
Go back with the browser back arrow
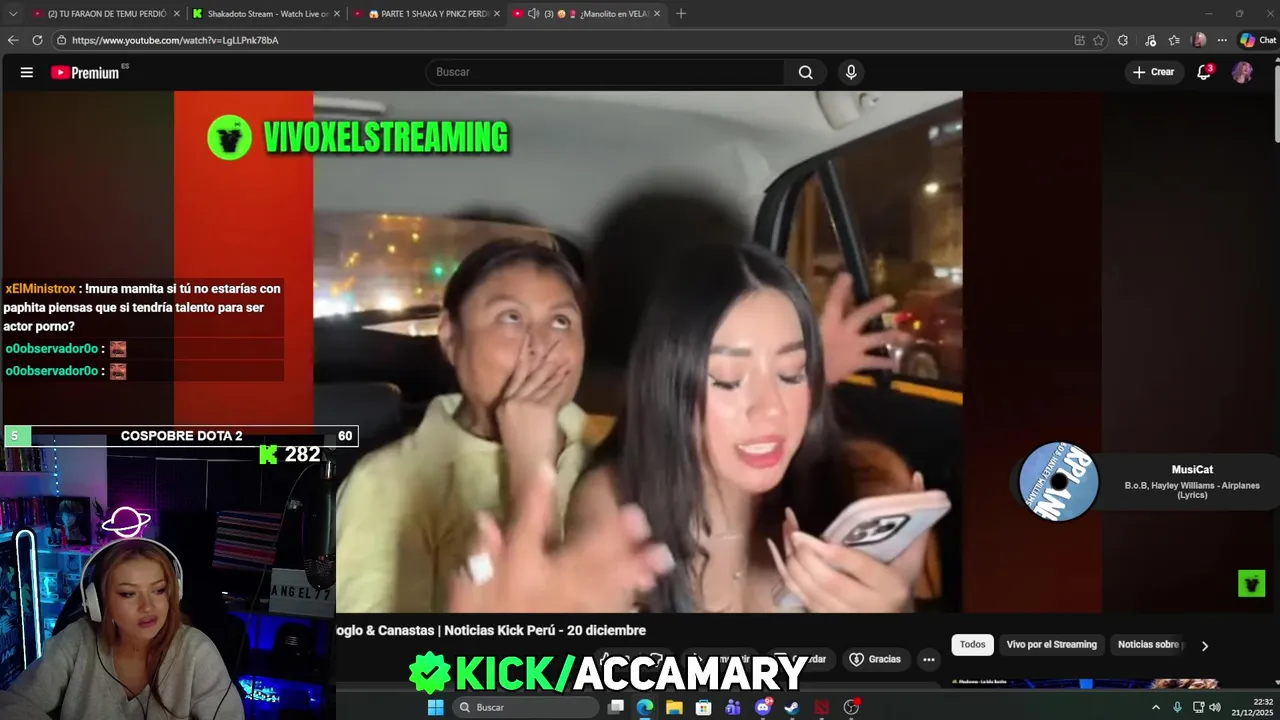coord(13,40)
